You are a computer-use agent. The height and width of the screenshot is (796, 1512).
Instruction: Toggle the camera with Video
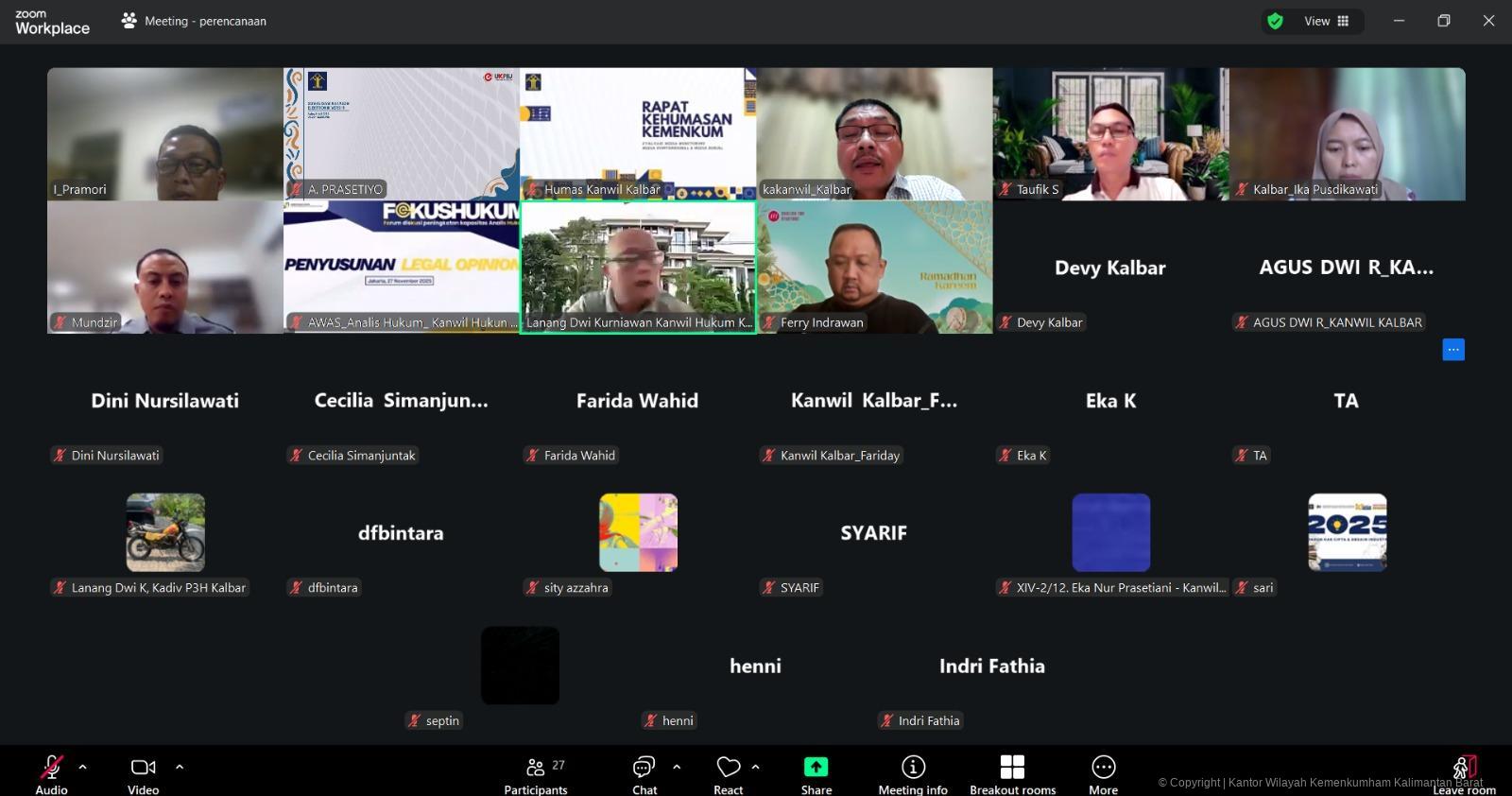click(x=143, y=774)
